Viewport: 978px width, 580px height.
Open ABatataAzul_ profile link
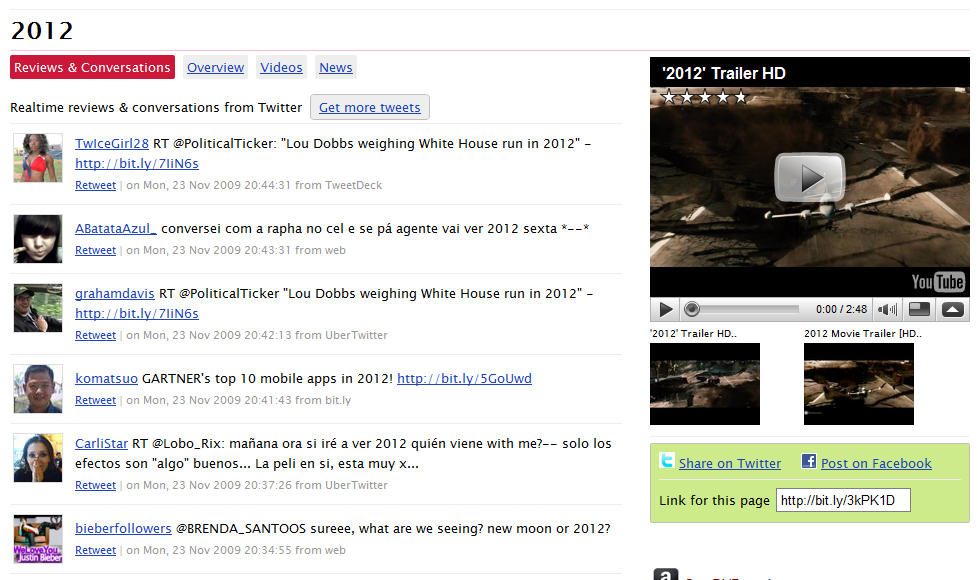click(116, 228)
